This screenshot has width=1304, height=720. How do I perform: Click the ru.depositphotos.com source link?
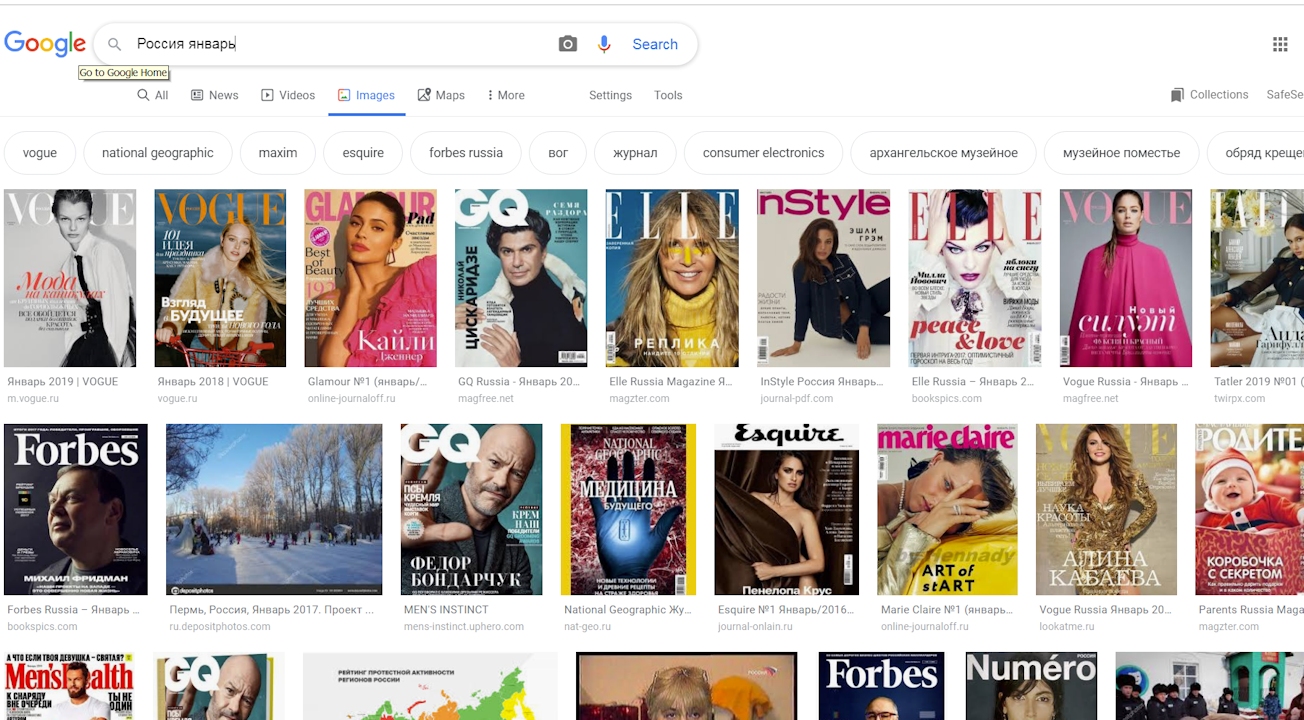[220, 627]
